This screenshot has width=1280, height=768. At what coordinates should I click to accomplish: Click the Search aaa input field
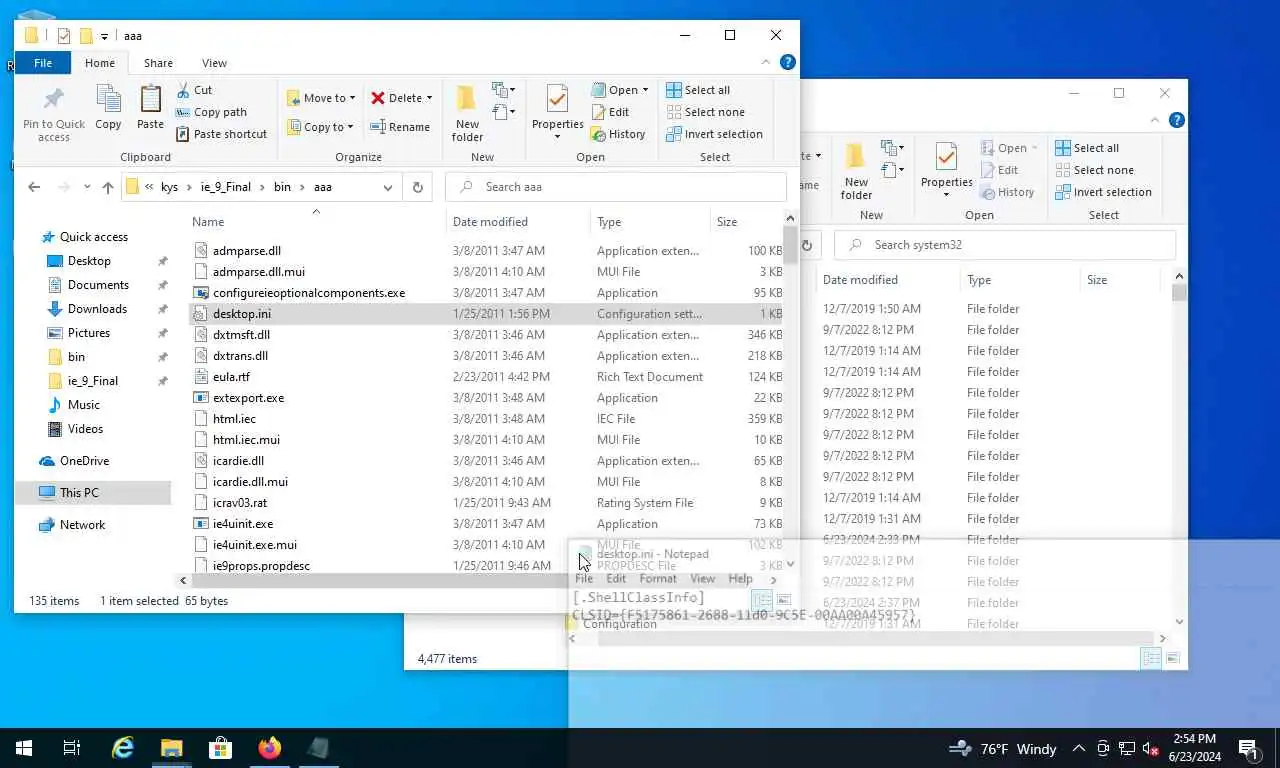point(616,187)
